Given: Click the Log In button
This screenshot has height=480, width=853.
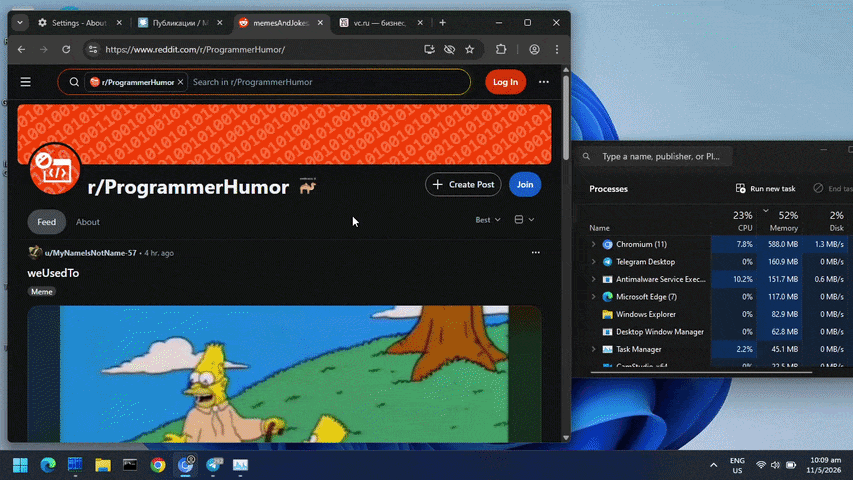Looking at the screenshot, I should coord(505,82).
